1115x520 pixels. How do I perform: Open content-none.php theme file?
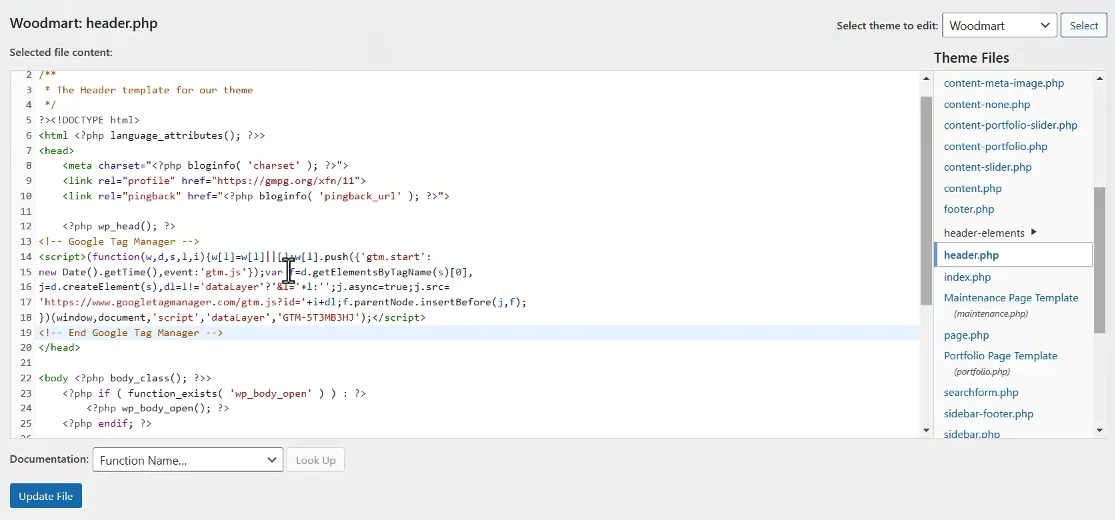pos(986,105)
